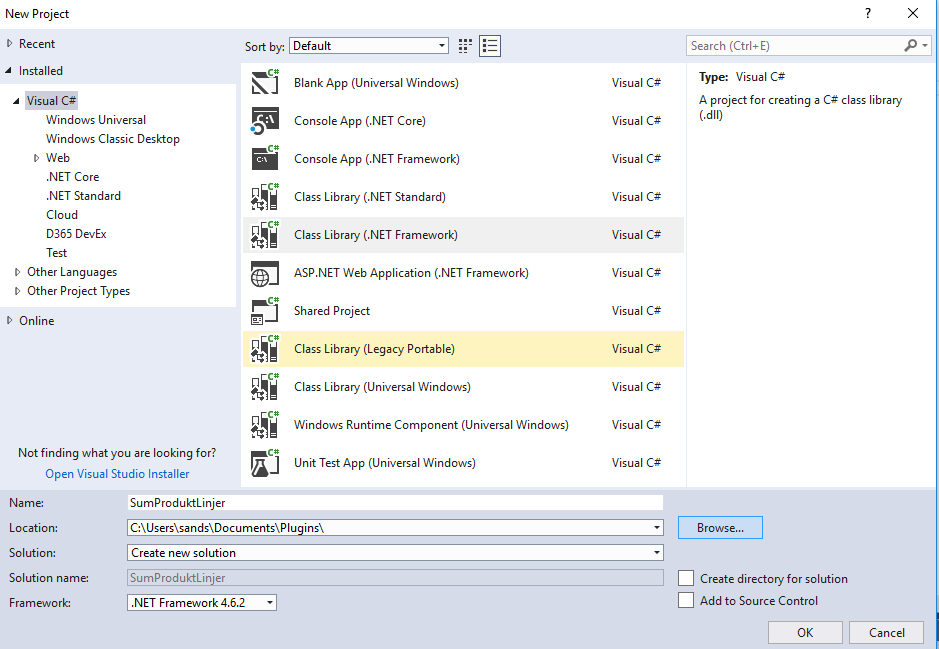The width and height of the screenshot is (939, 649).
Task: Click the Cancel button
Action: point(887,633)
